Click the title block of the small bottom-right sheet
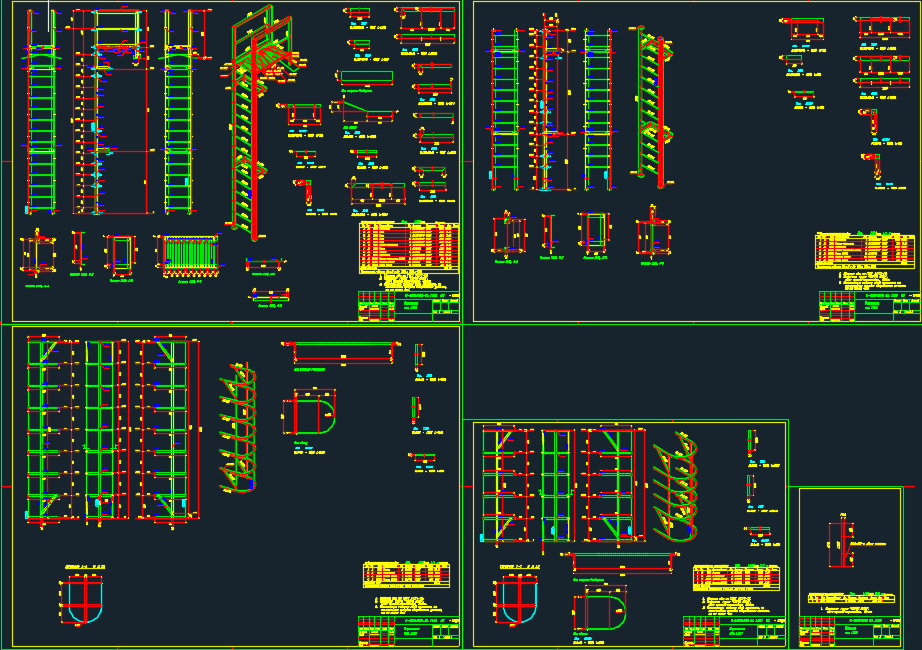 tap(850, 631)
